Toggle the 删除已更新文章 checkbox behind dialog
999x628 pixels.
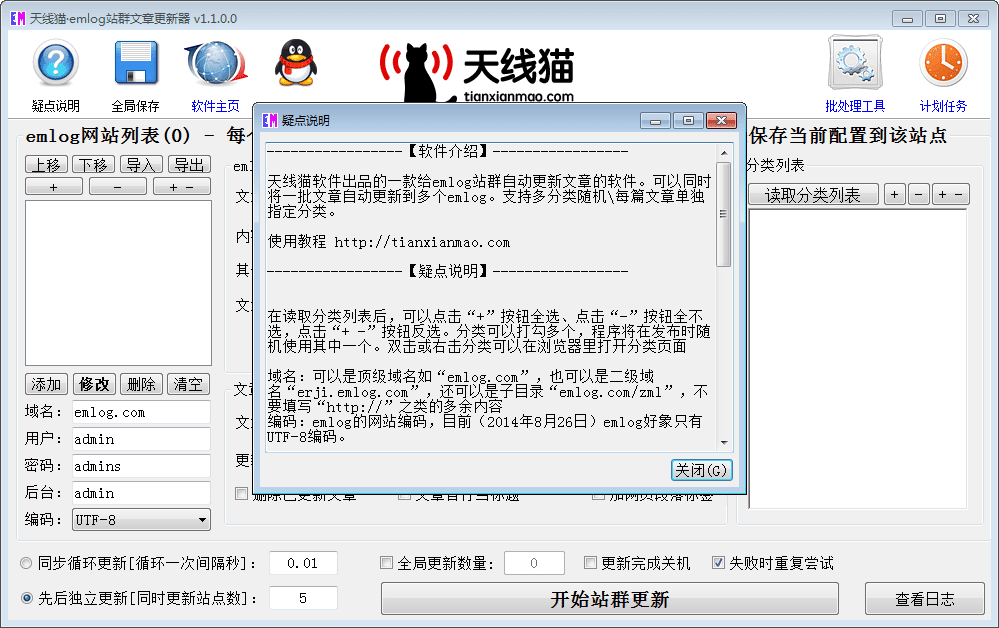click(241, 494)
